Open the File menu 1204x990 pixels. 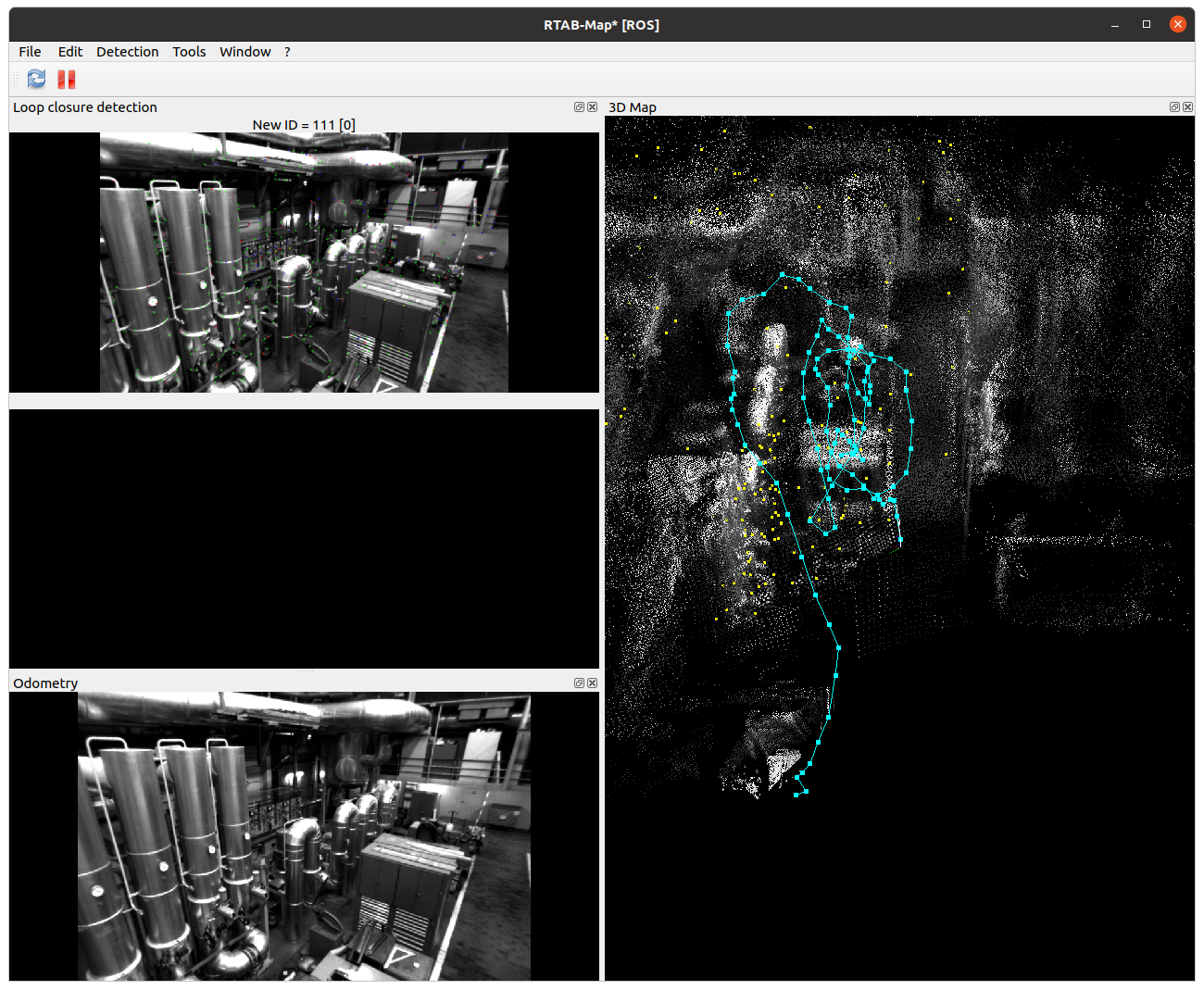pyautogui.click(x=30, y=52)
